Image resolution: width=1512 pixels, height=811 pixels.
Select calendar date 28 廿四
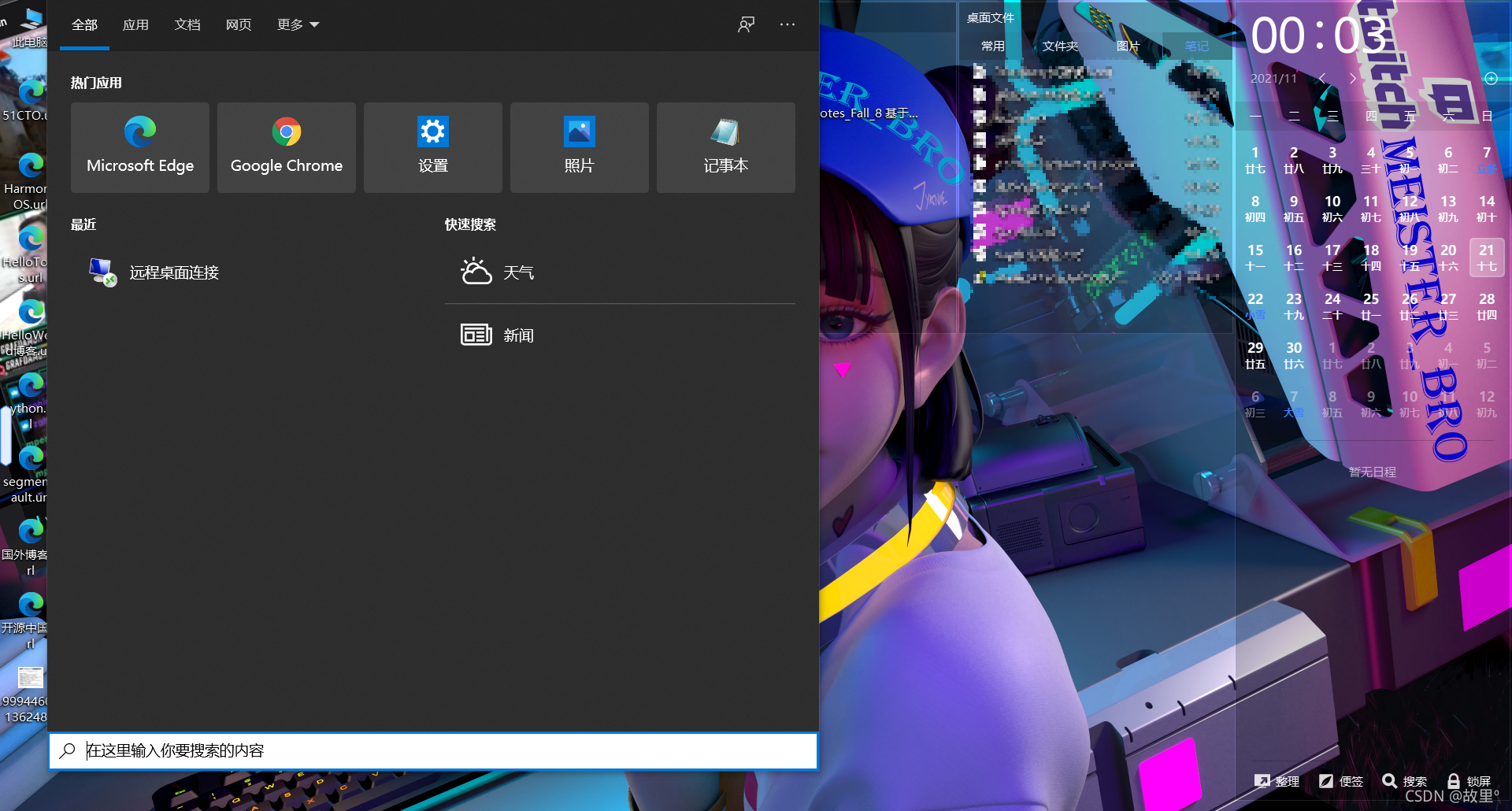(1487, 306)
